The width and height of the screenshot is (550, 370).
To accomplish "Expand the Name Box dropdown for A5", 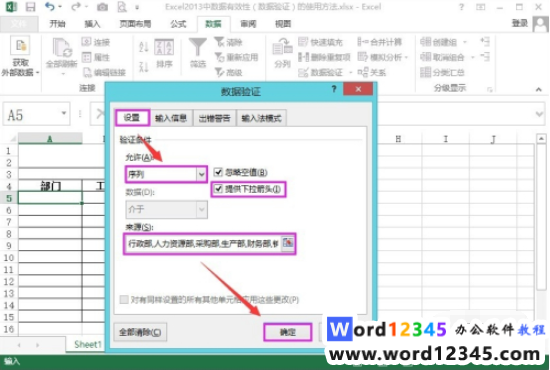I will coord(64,113).
